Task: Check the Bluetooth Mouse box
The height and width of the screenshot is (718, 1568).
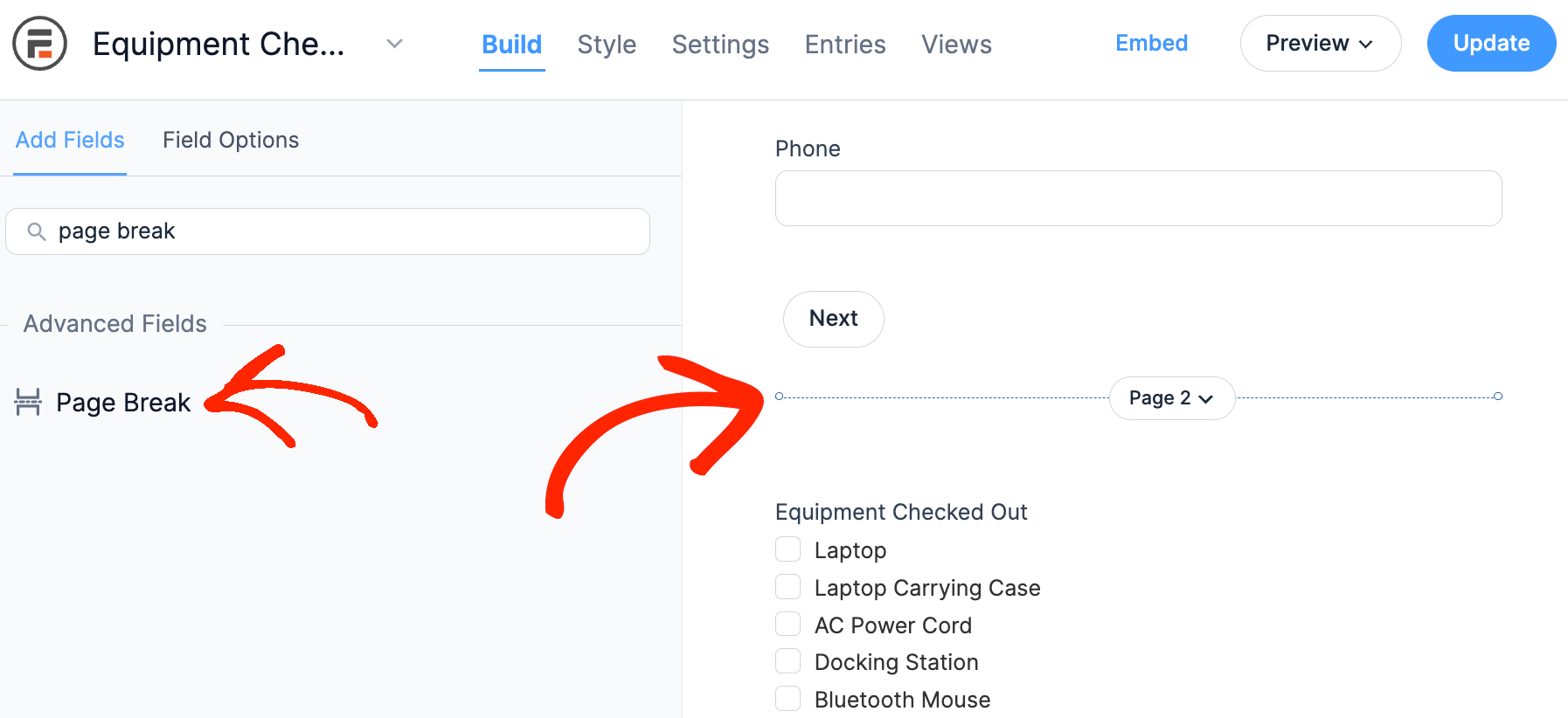Action: tap(788, 699)
